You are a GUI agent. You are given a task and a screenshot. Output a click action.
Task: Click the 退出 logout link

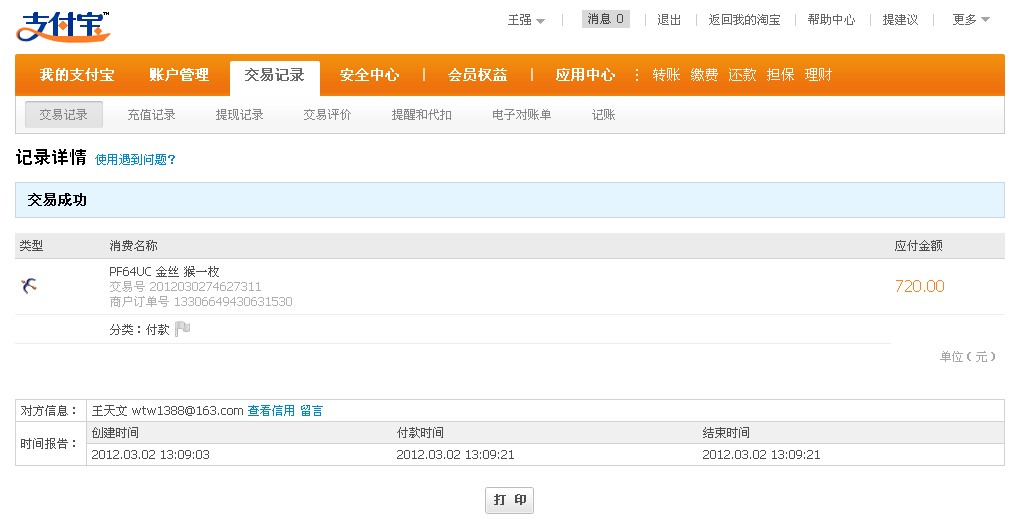point(669,20)
